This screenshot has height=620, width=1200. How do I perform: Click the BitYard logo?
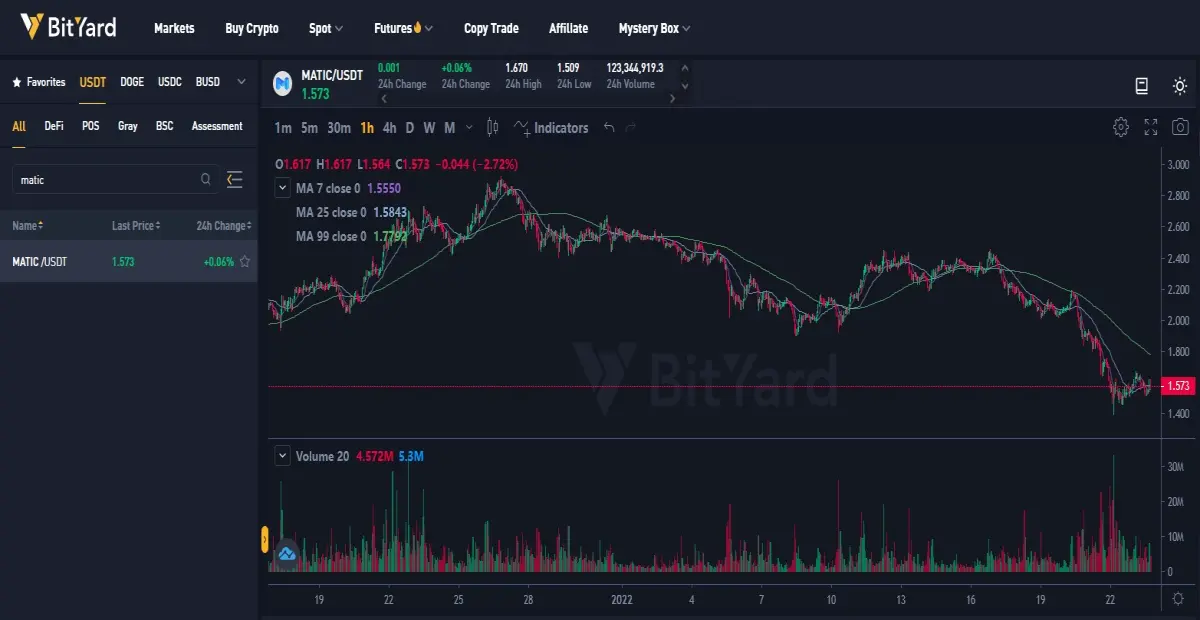click(x=68, y=27)
